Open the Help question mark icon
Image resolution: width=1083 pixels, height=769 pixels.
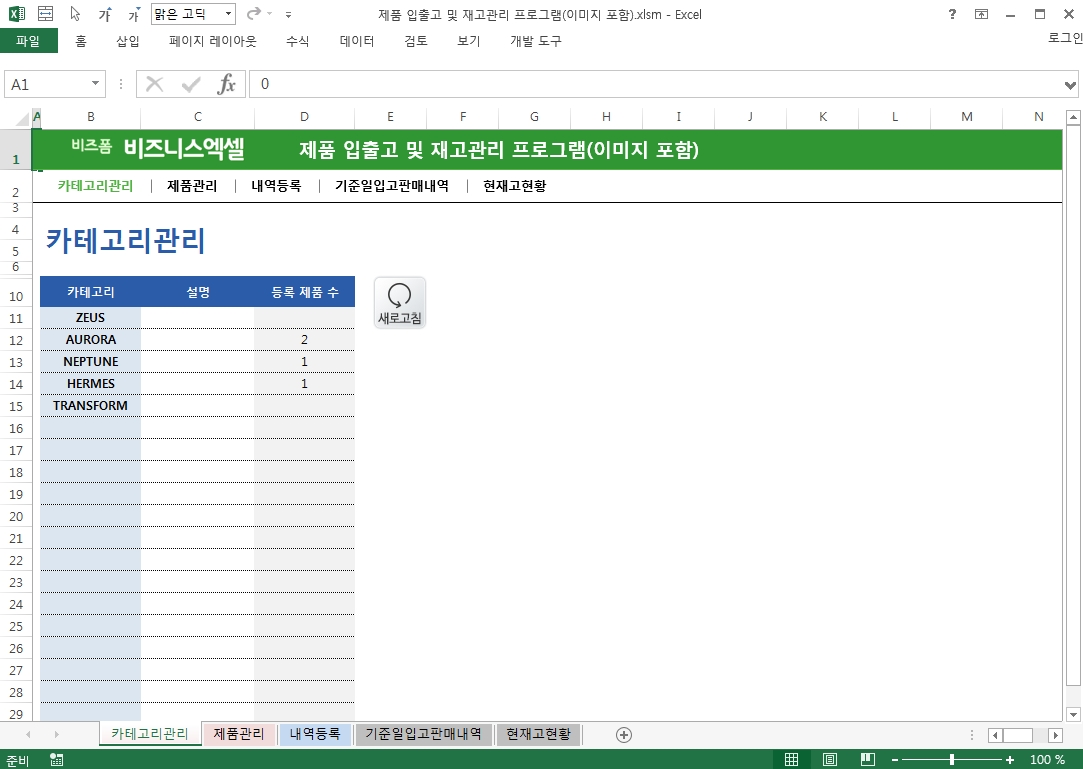pyautogui.click(x=952, y=14)
